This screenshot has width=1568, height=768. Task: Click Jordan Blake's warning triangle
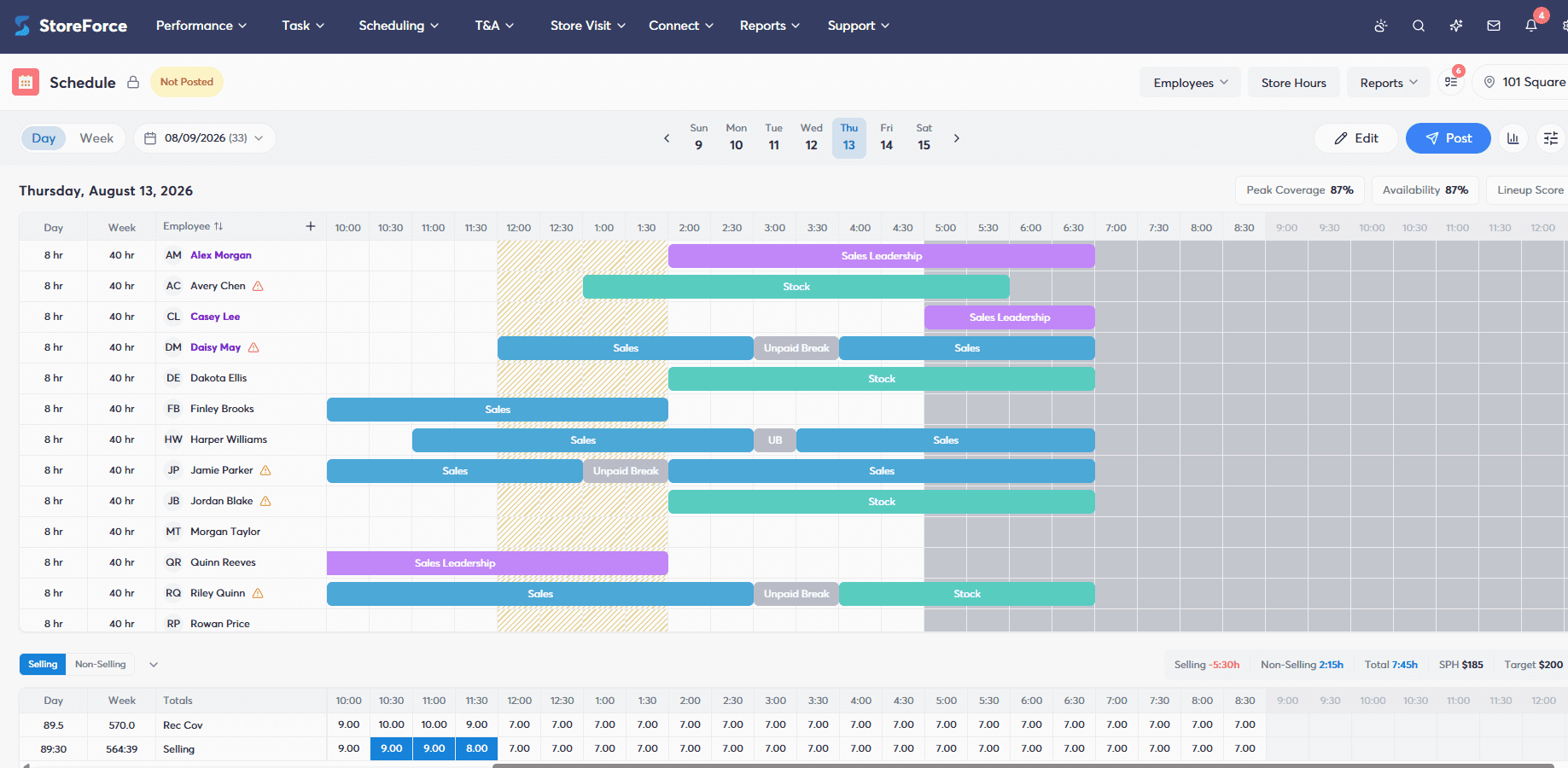pos(265,501)
